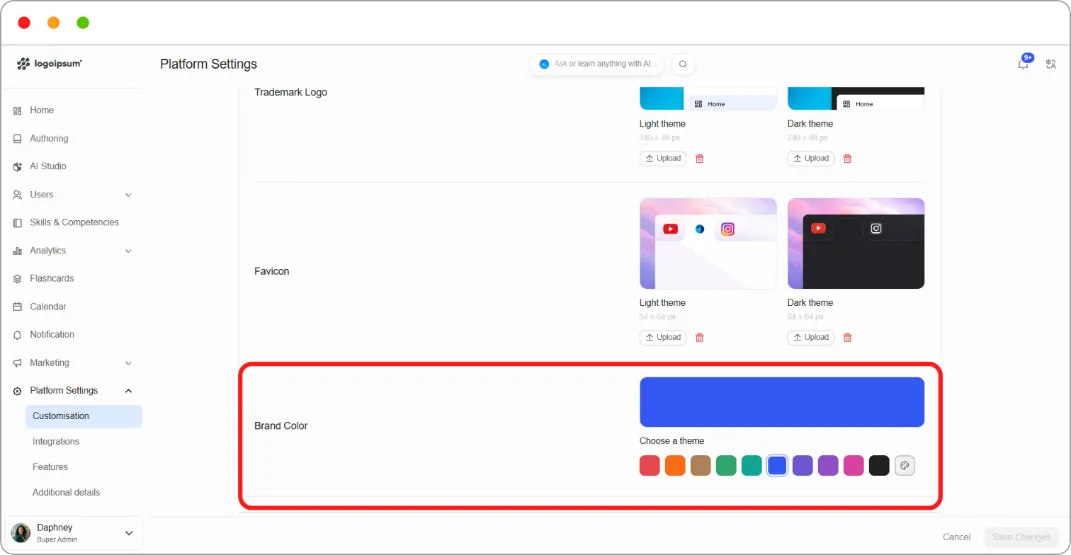Click the Favicon light theme preview thumbnail
This screenshot has height=555, width=1071.
point(708,244)
